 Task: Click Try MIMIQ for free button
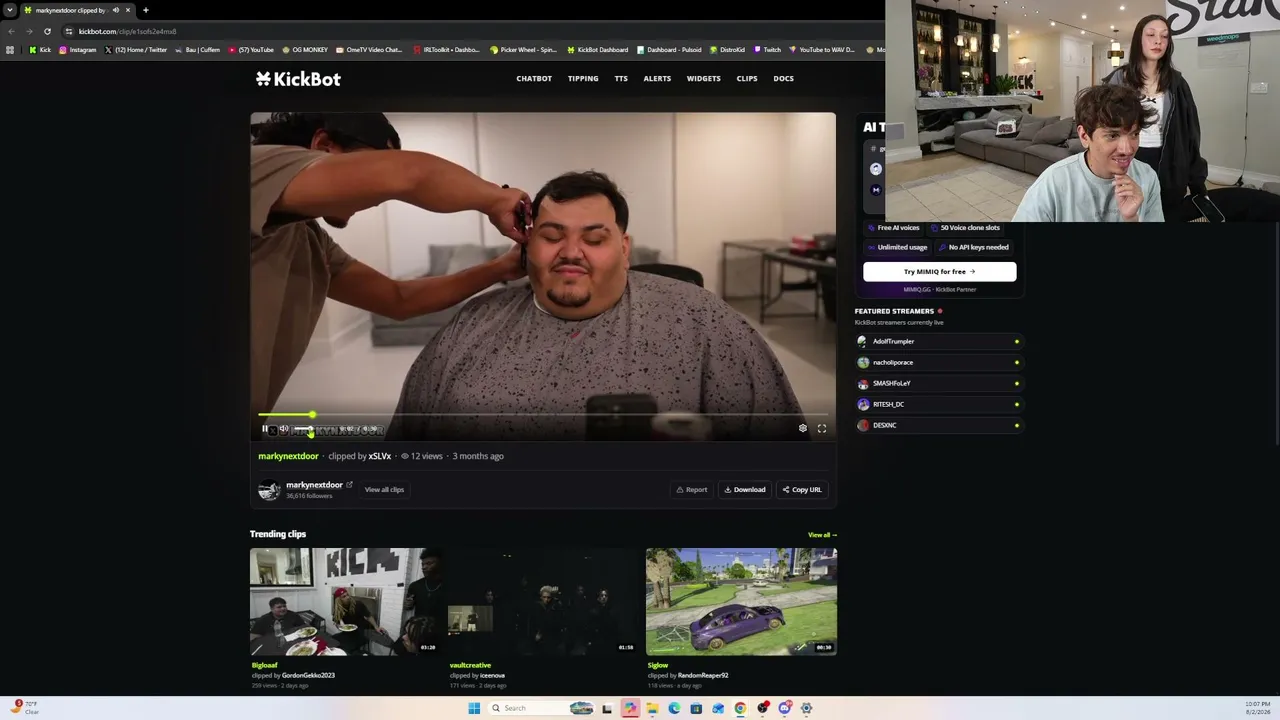click(940, 271)
